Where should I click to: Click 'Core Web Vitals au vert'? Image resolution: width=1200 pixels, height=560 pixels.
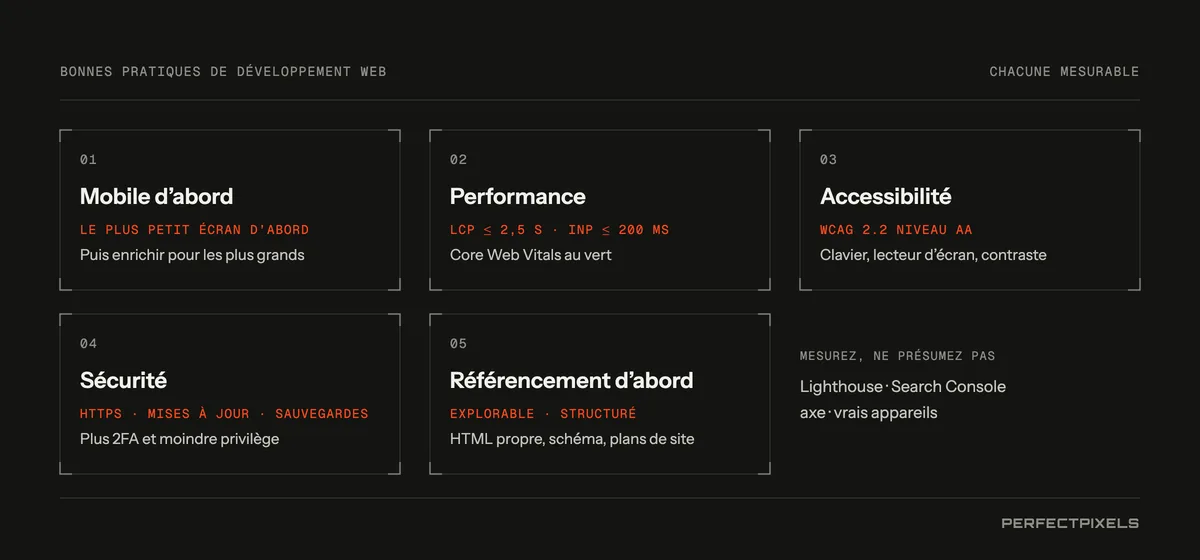530,255
